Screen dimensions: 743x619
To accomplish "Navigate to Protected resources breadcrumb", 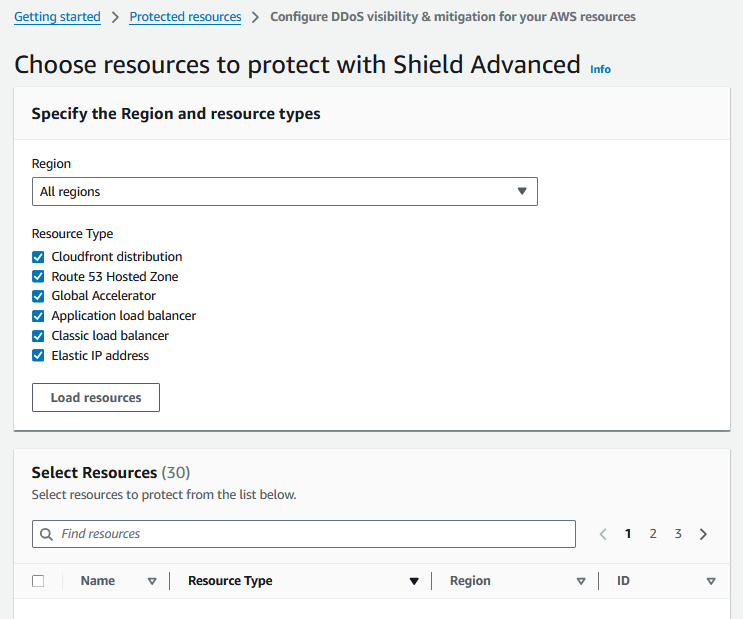I will [x=185, y=17].
